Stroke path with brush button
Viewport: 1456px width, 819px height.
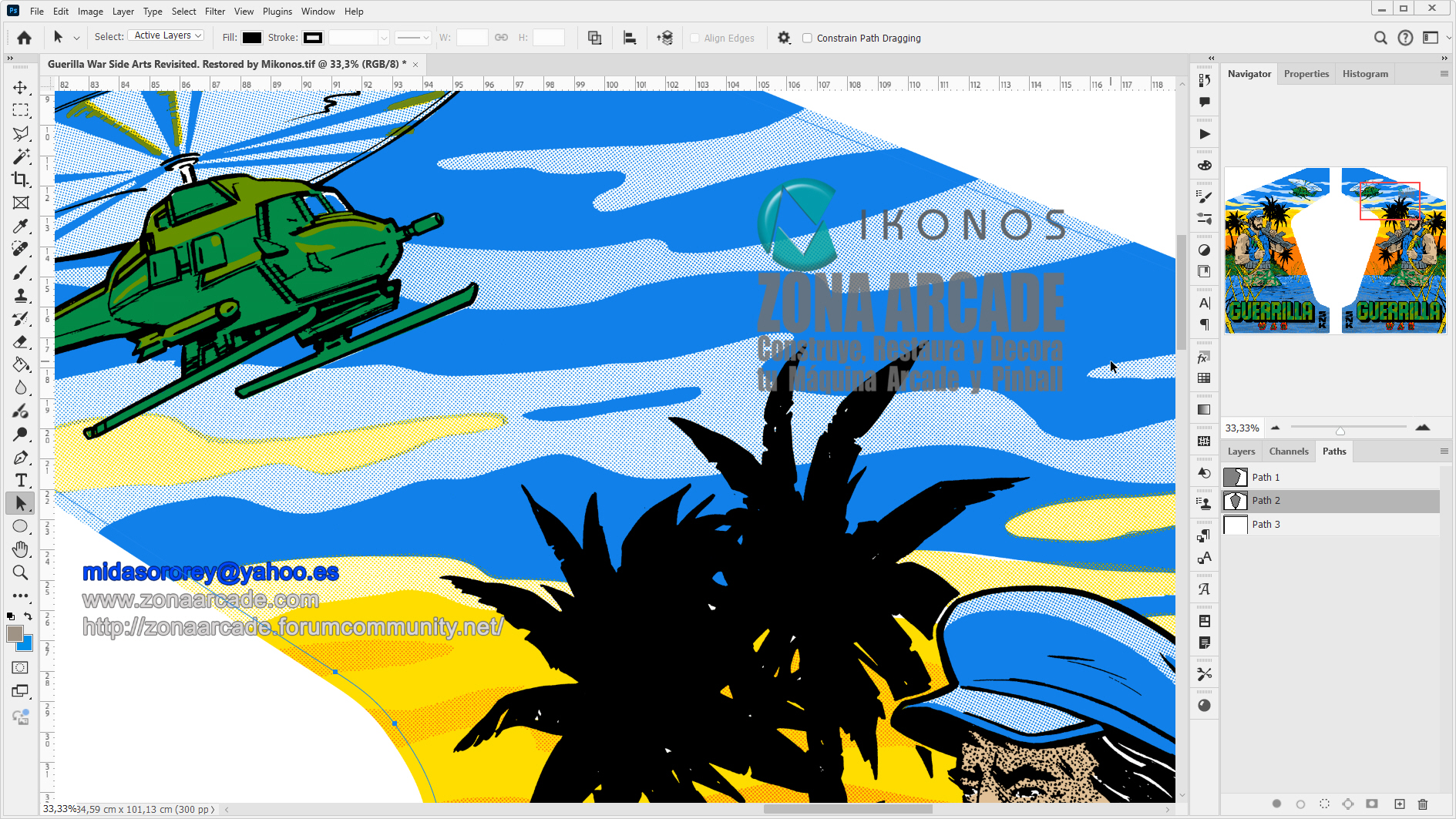[x=1300, y=804]
